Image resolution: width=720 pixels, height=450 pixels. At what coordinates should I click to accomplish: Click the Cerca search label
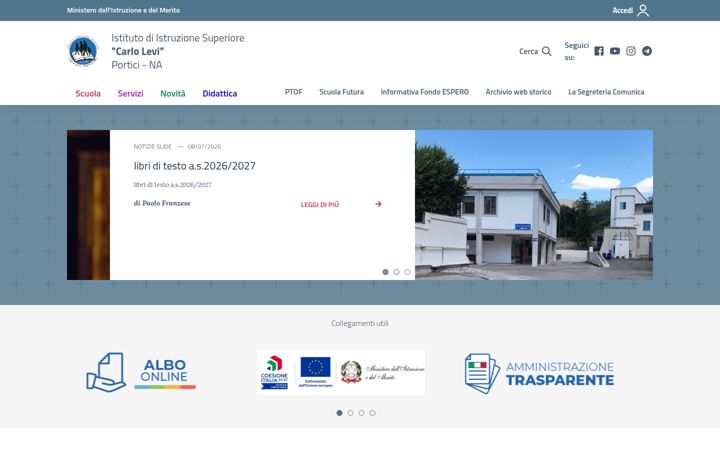(529, 51)
